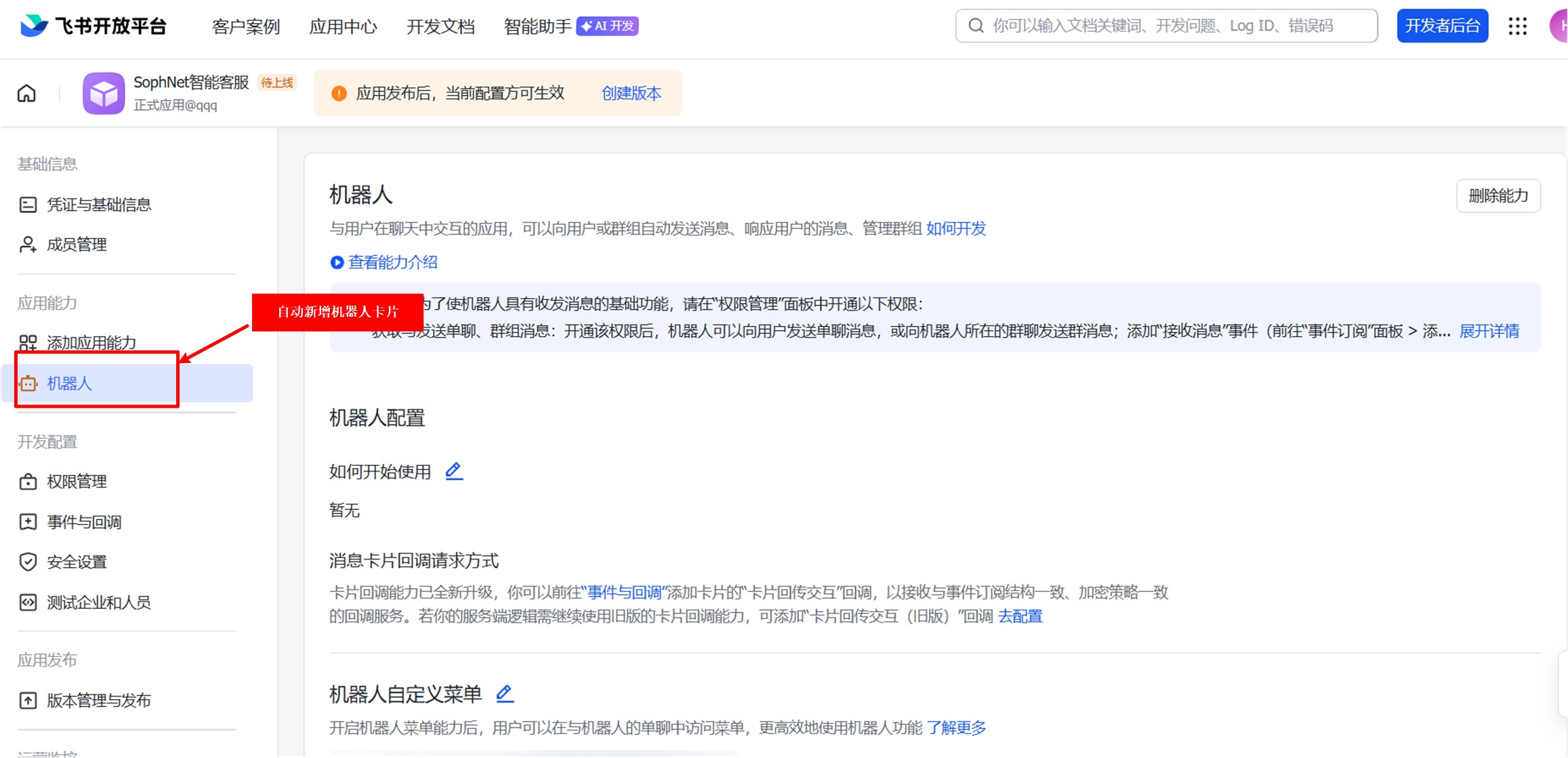Click the 删除能力 button
The image size is (1568, 758).
click(1498, 196)
